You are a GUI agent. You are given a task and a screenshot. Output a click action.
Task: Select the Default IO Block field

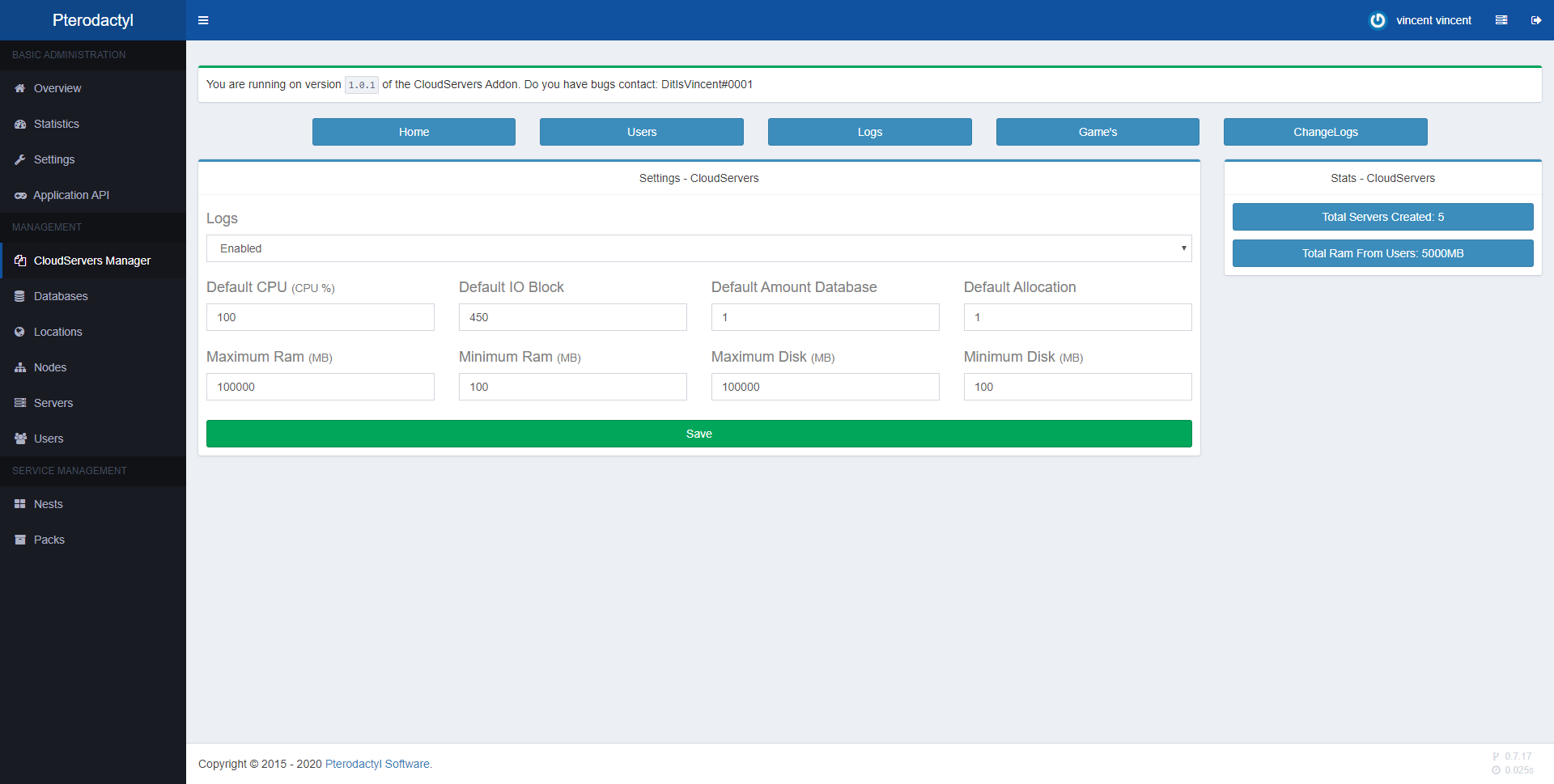click(572, 317)
